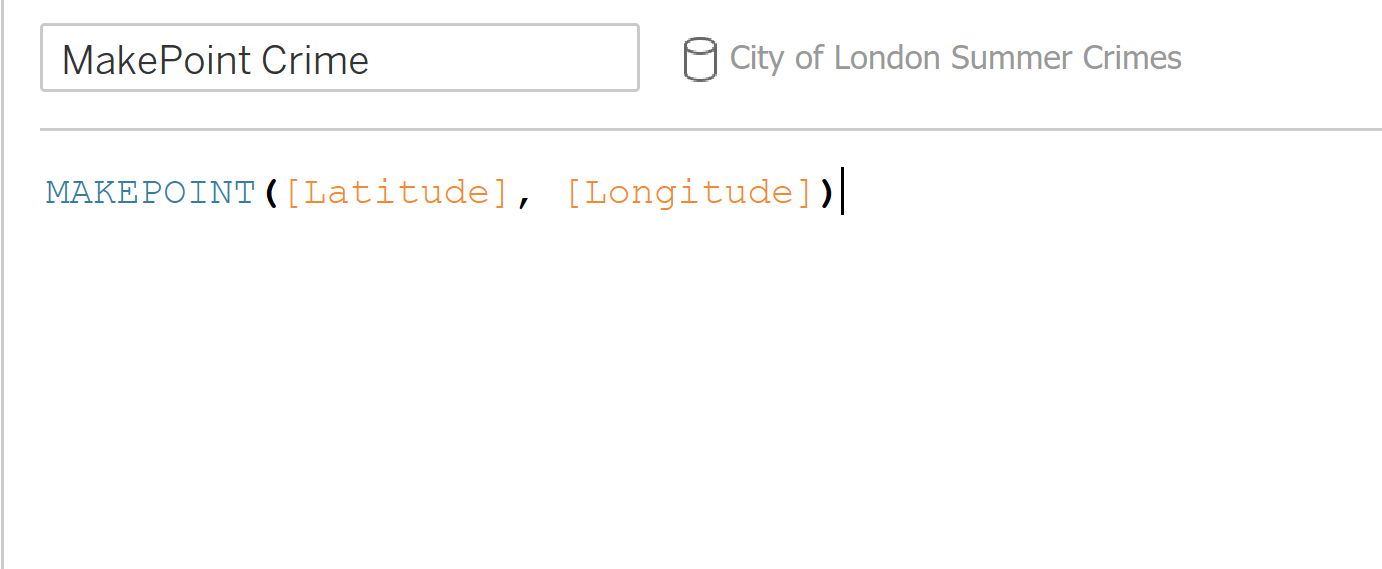Click the closing parenthesis of the formula
Viewport: 1382px width, 569px height.
(x=827, y=191)
